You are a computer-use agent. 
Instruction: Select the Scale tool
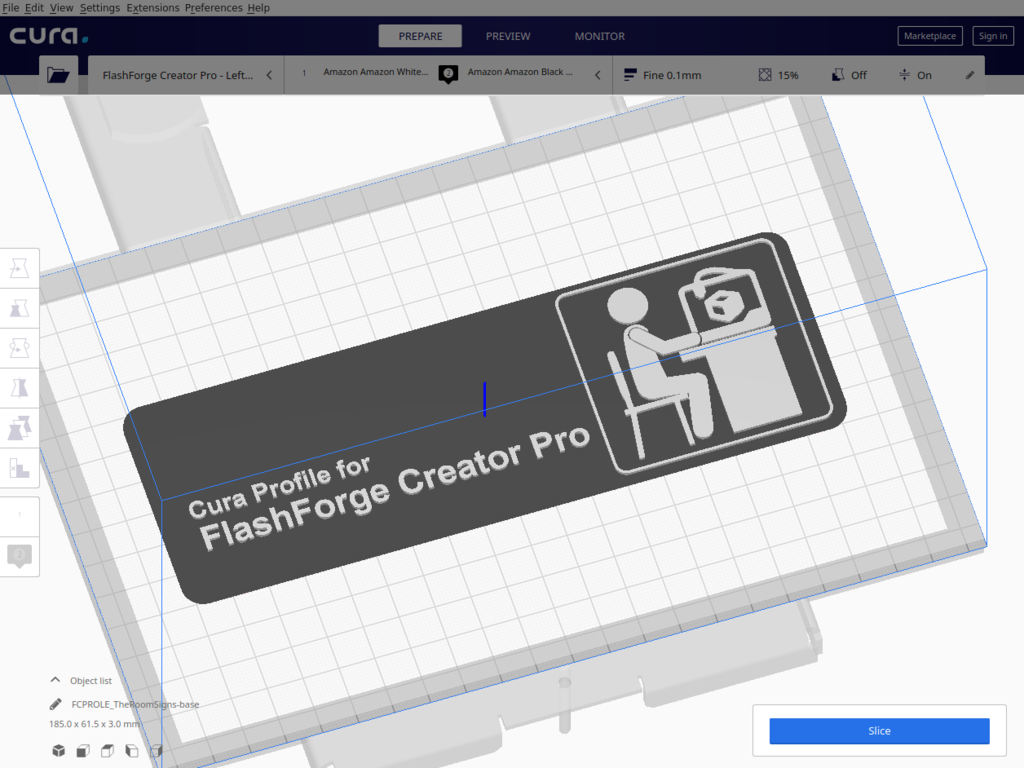[x=20, y=308]
